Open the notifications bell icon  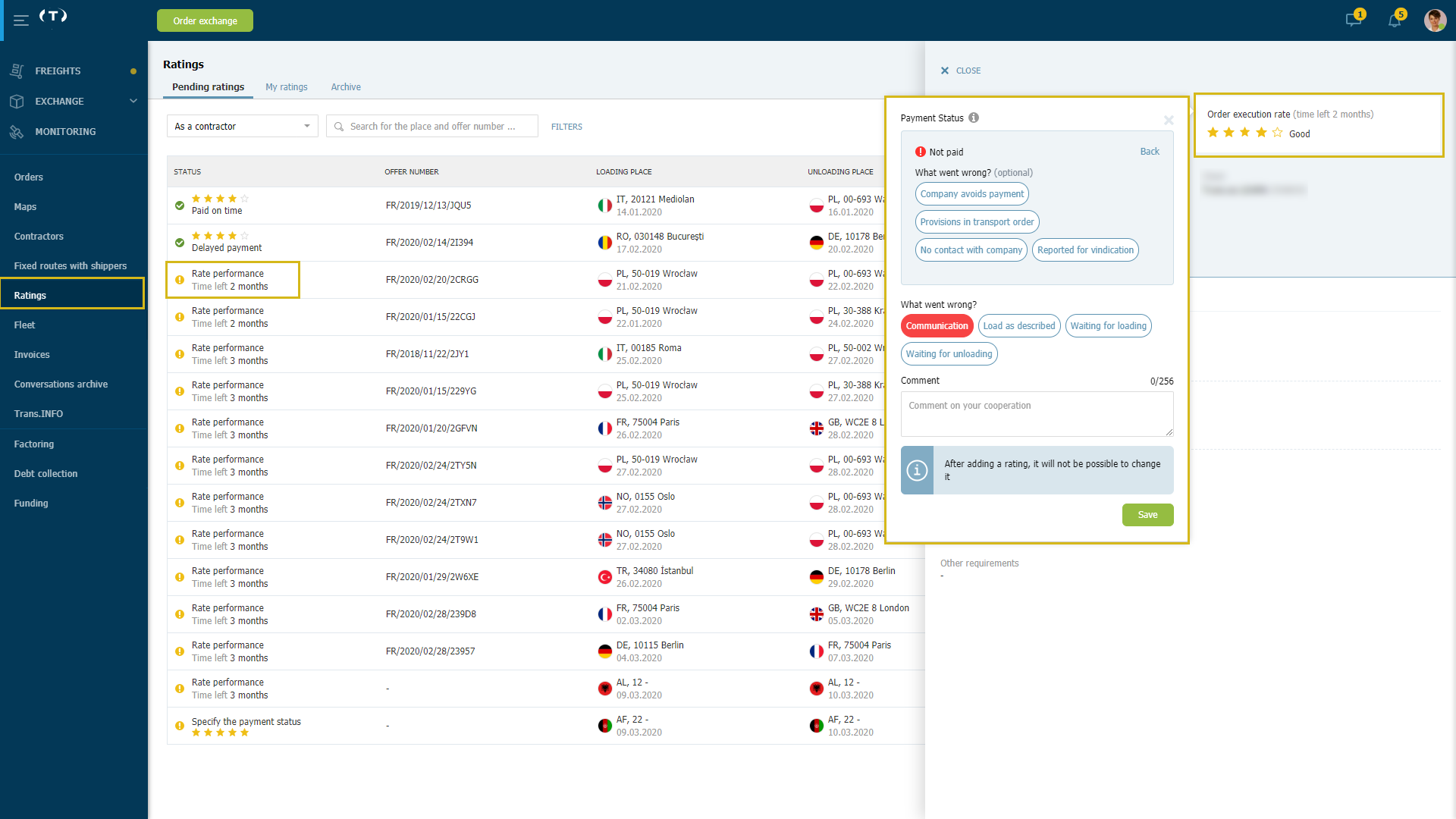[1395, 20]
